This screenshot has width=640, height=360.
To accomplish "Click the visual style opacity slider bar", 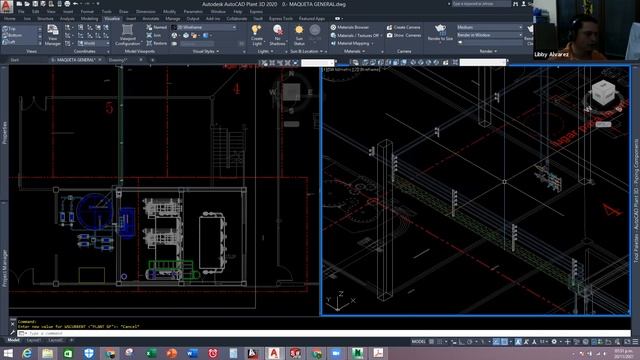I will point(197,43).
